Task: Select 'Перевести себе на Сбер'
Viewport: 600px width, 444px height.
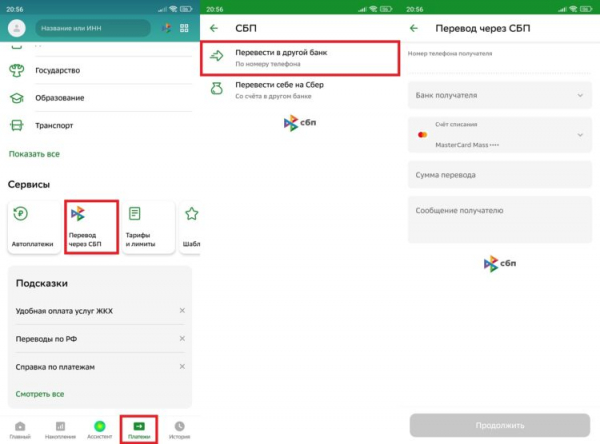Action: (x=300, y=90)
